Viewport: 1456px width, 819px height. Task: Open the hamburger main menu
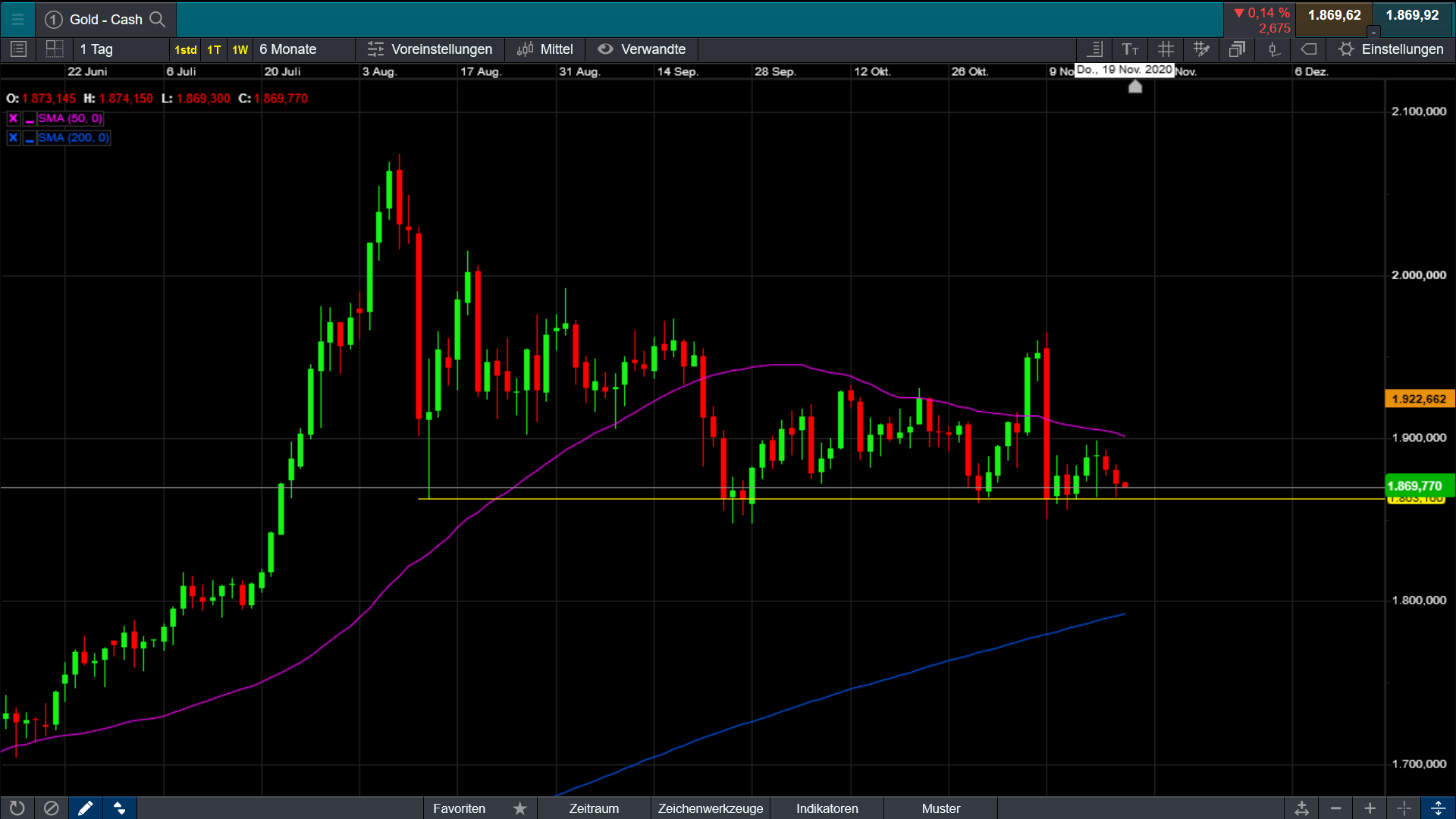coord(17,20)
